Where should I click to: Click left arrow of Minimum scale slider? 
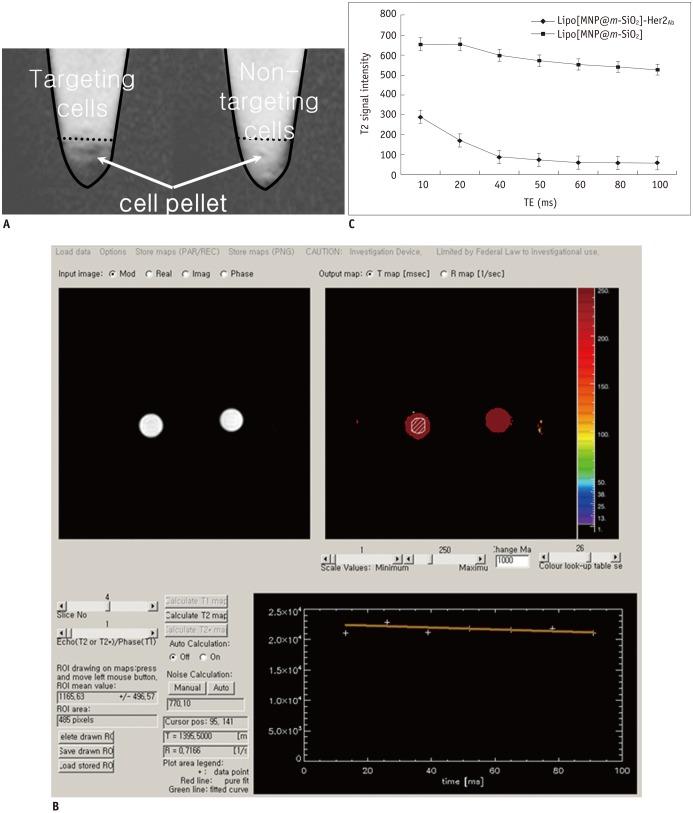pyautogui.click(x=326, y=558)
